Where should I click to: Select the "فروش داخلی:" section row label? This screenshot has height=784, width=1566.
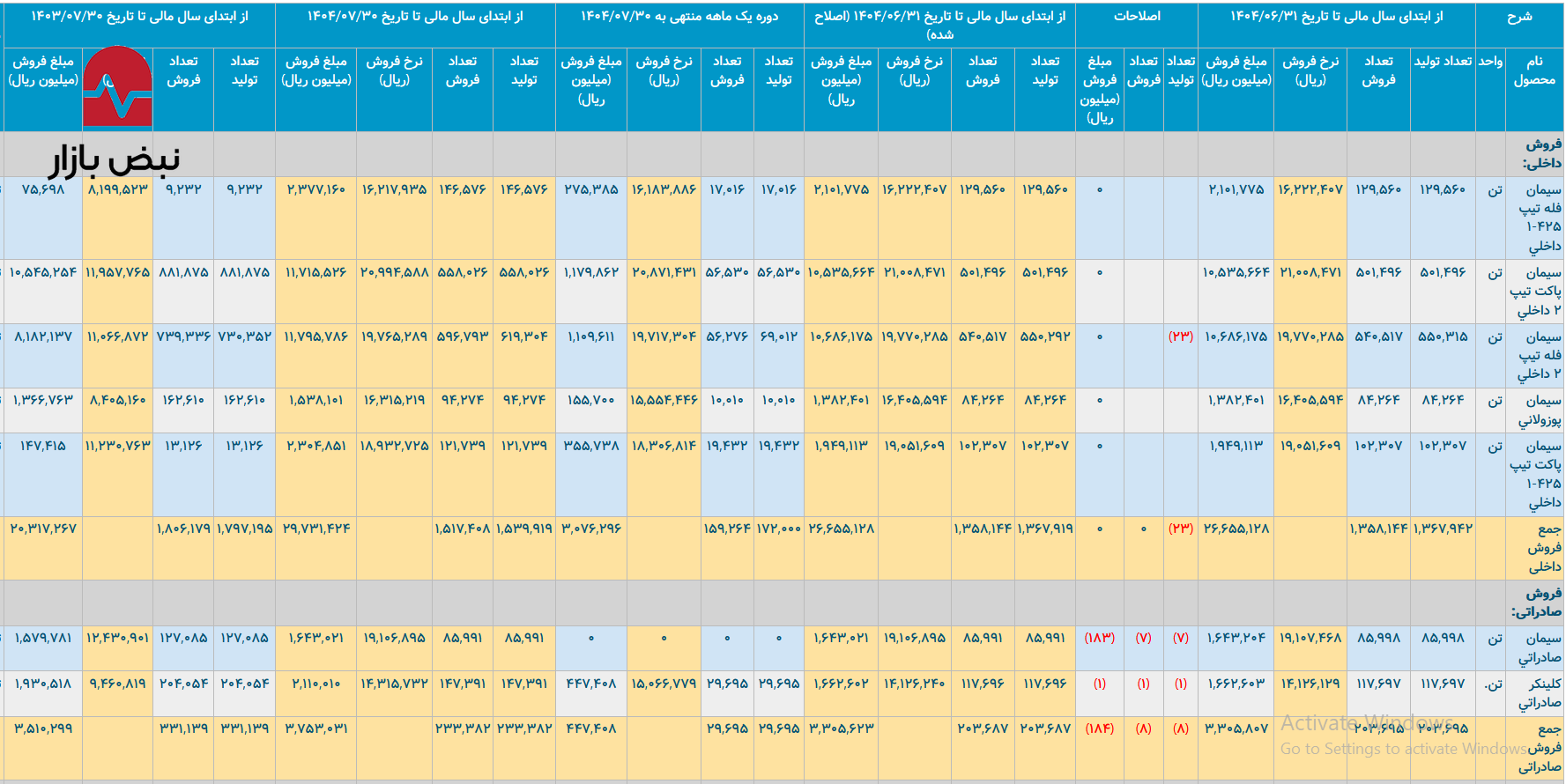pyautogui.click(x=1542, y=153)
